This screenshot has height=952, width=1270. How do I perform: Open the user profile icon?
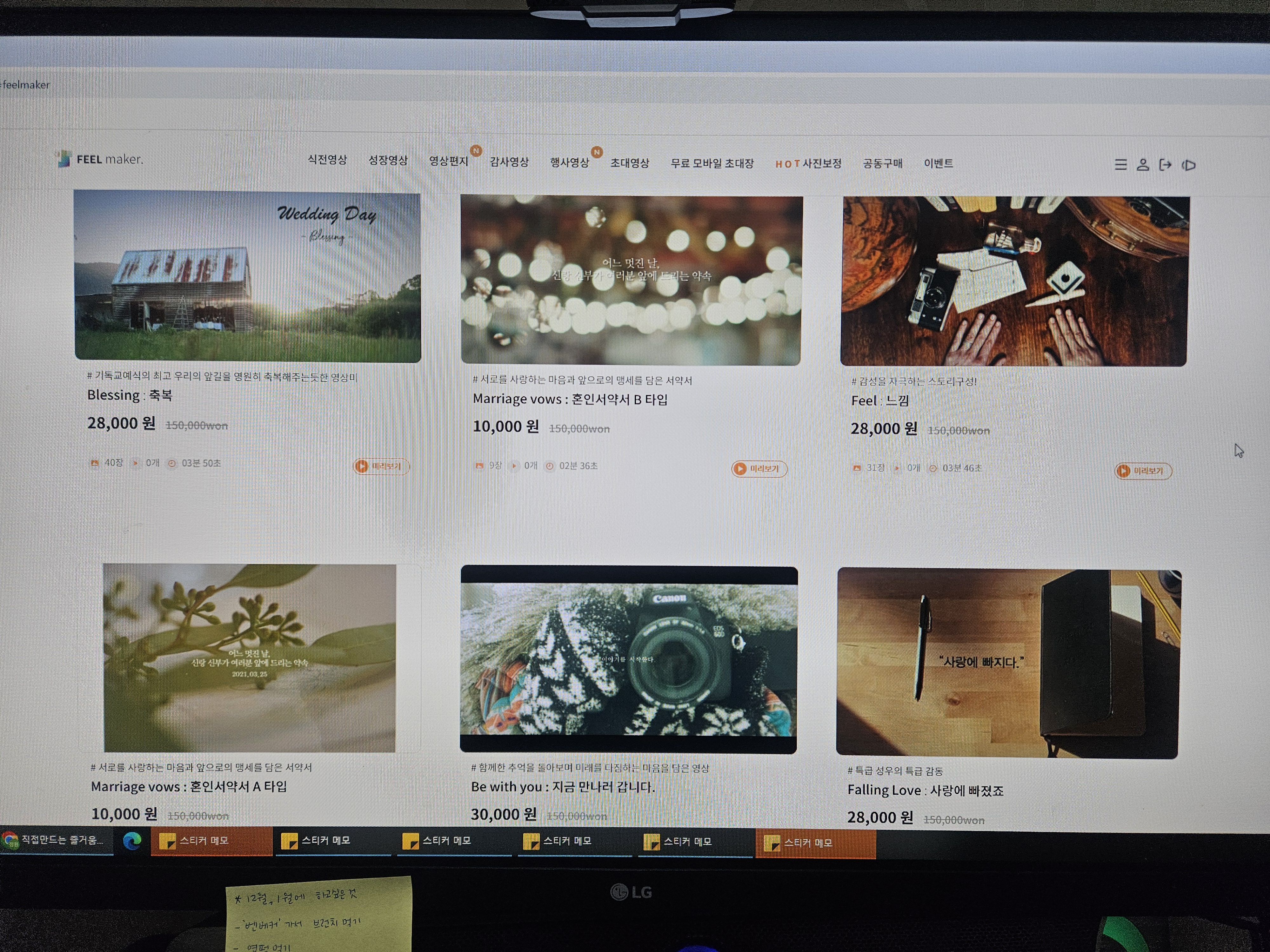tap(1143, 165)
